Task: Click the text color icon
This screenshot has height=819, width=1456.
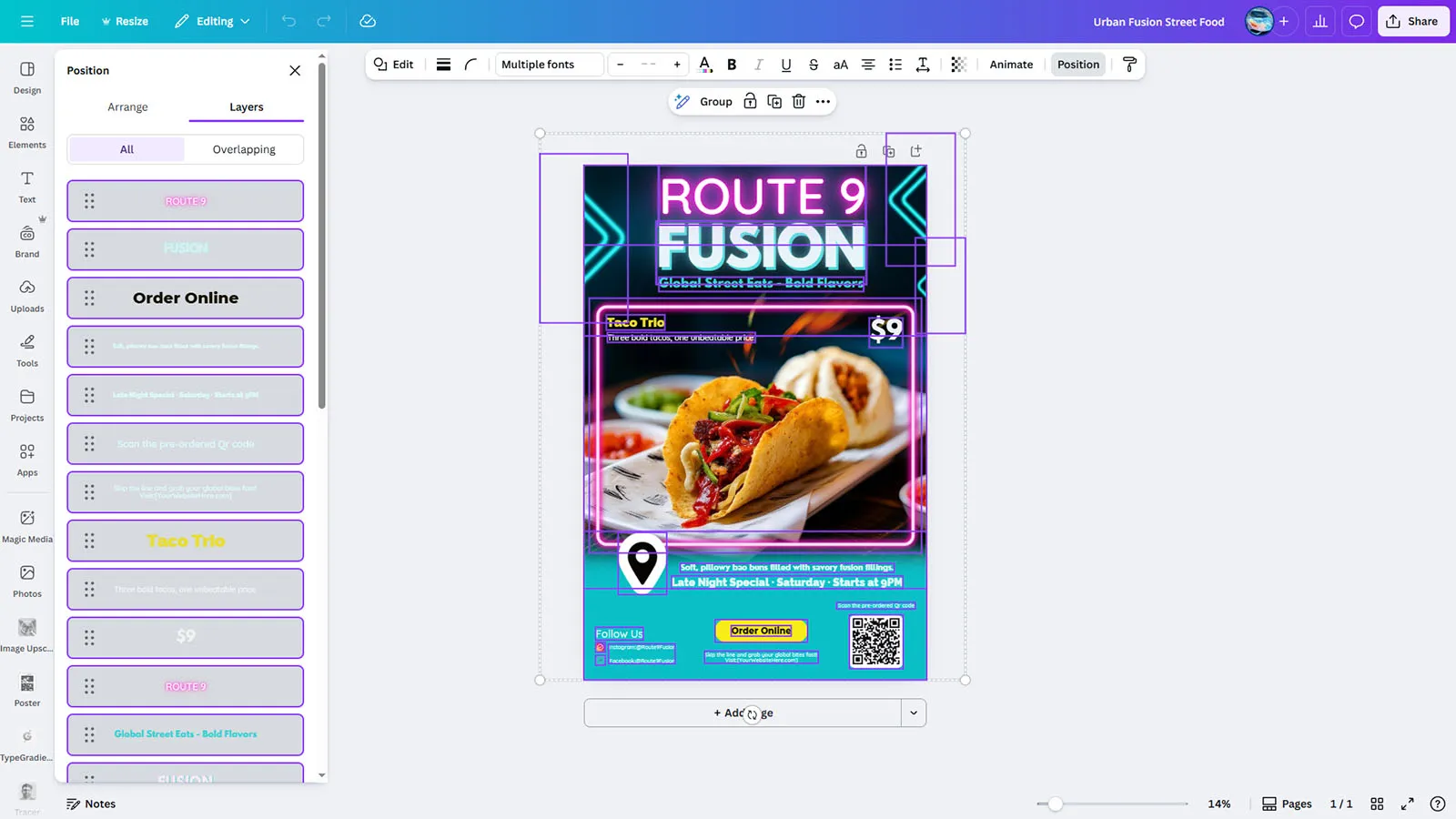Action: pyautogui.click(x=704, y=65)
